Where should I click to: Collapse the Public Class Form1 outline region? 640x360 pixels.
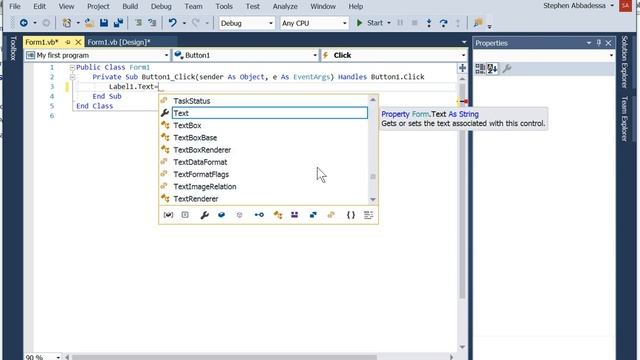point(72,67)
